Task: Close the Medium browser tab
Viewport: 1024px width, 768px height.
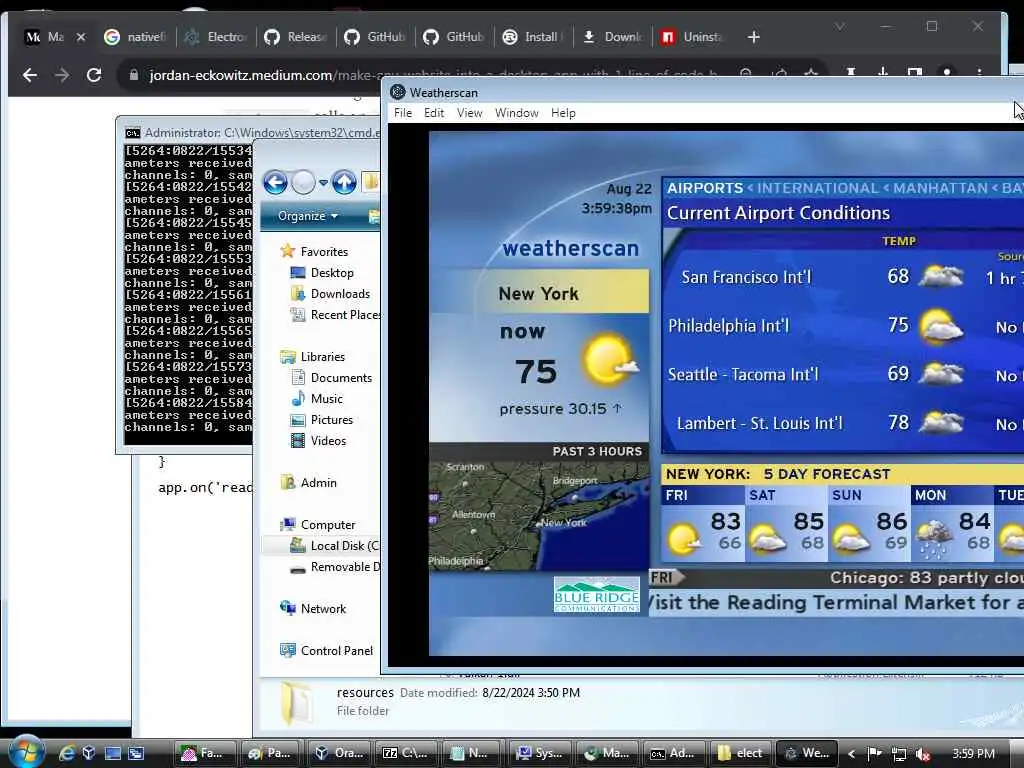Action: point(81,37)
